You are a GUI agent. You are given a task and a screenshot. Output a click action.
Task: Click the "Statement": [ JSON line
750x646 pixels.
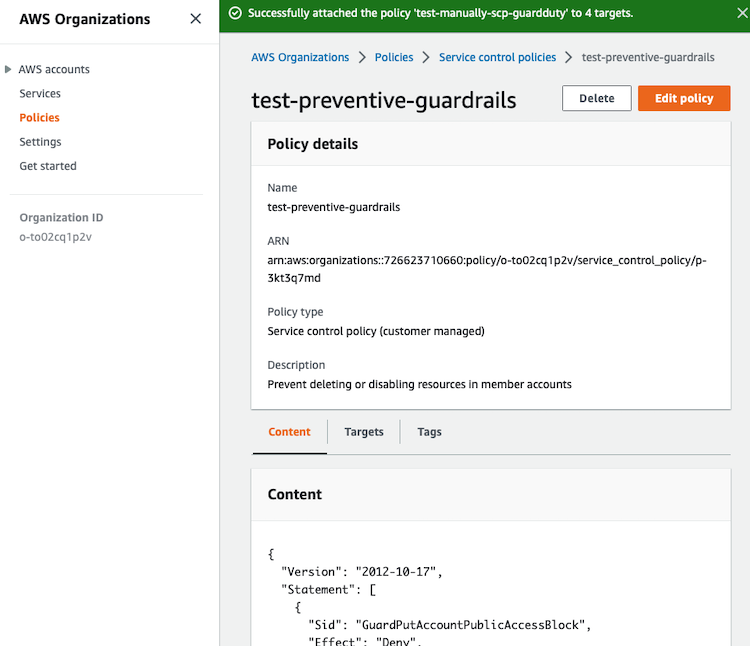click(329, 590)
